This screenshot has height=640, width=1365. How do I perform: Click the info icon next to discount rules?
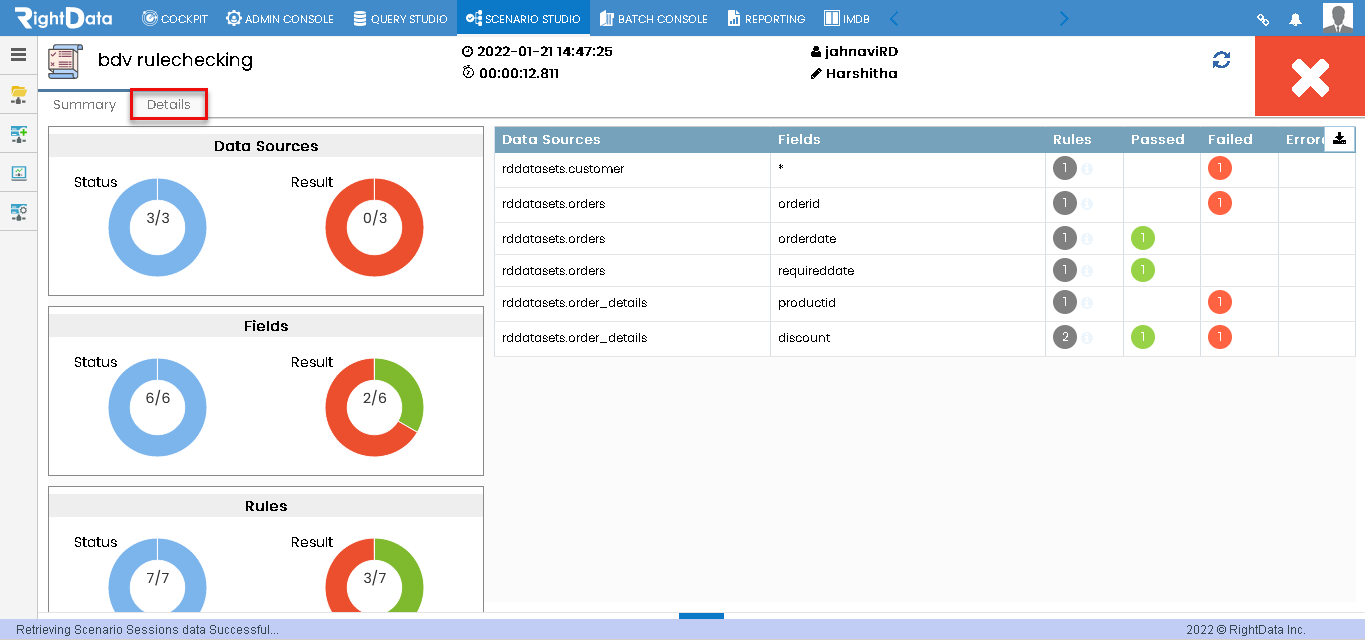[1086, 337]
